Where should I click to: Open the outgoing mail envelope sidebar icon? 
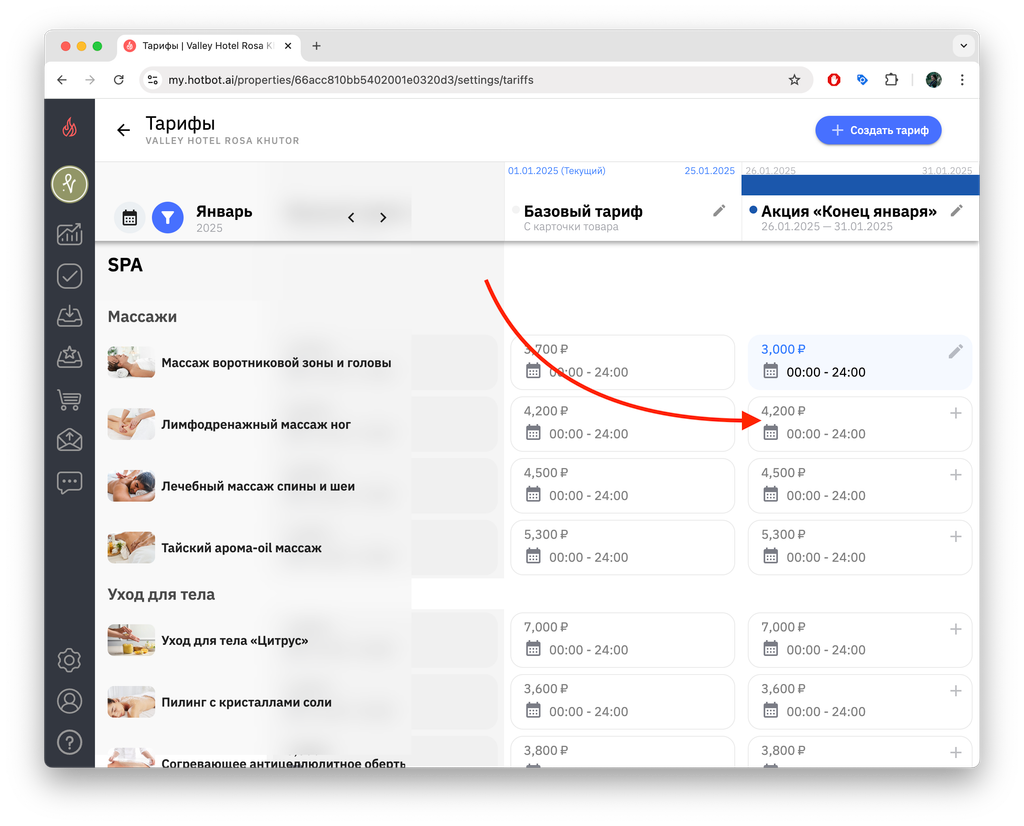tap(69, 440)
